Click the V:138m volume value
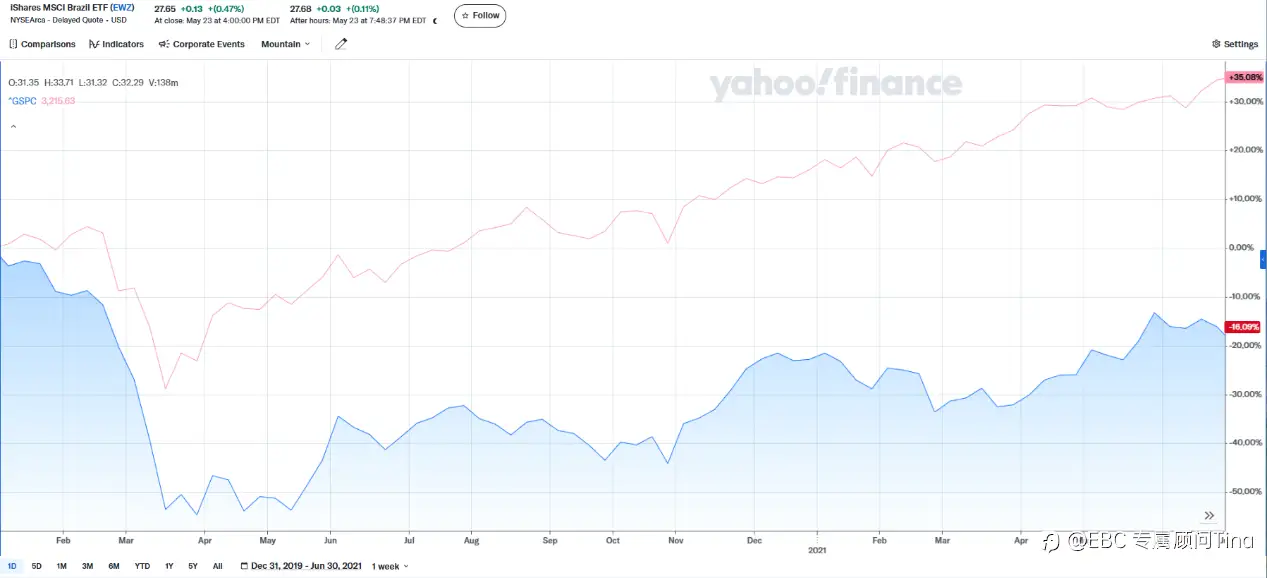The image size is (1267, 578). [162, 83]
